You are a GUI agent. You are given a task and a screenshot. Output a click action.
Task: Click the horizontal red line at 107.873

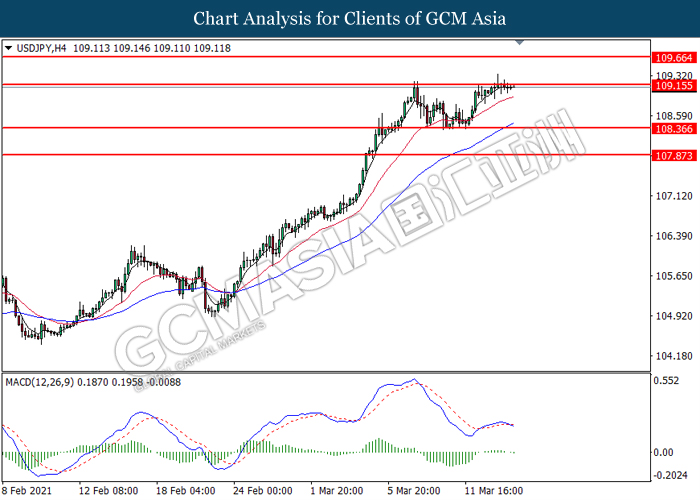pyautogui.click(x=326, y=155)
